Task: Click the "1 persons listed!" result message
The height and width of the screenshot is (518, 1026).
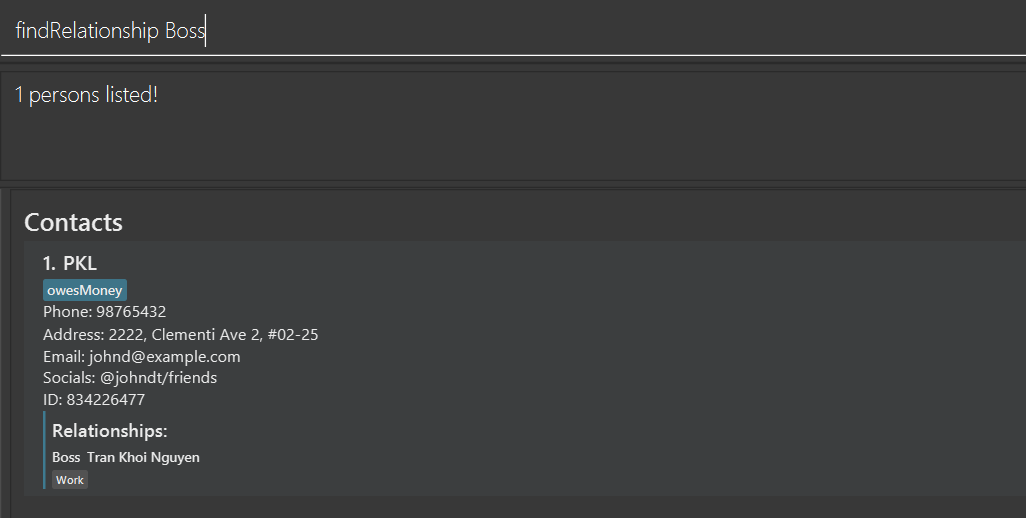Action: (x=86, y=95)
